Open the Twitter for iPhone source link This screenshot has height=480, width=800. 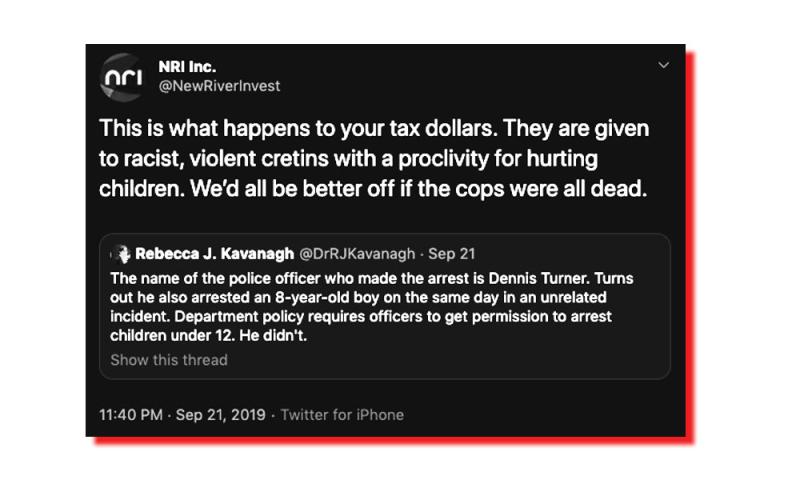(x=342, y=414)
